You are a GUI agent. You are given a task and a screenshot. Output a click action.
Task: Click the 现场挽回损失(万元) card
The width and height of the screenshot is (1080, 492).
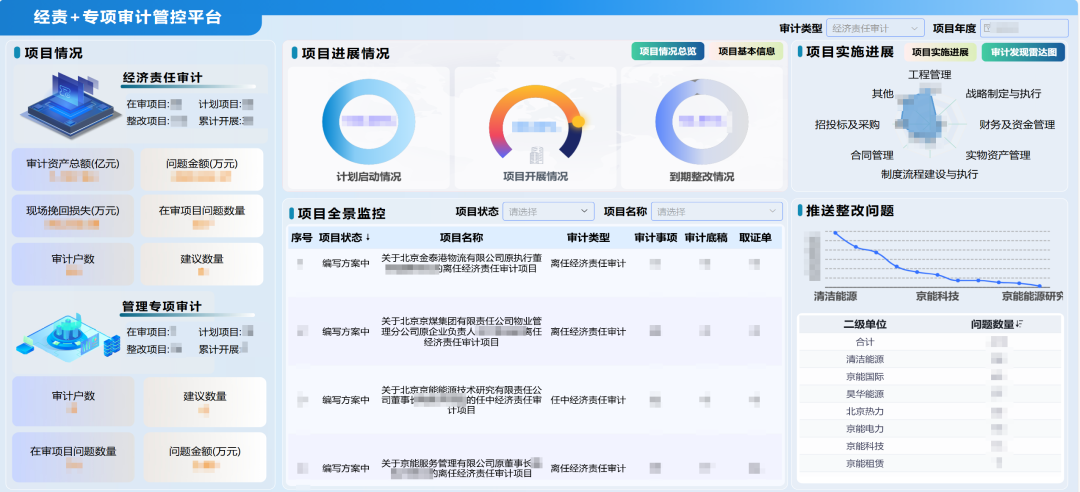pos(73,216)
